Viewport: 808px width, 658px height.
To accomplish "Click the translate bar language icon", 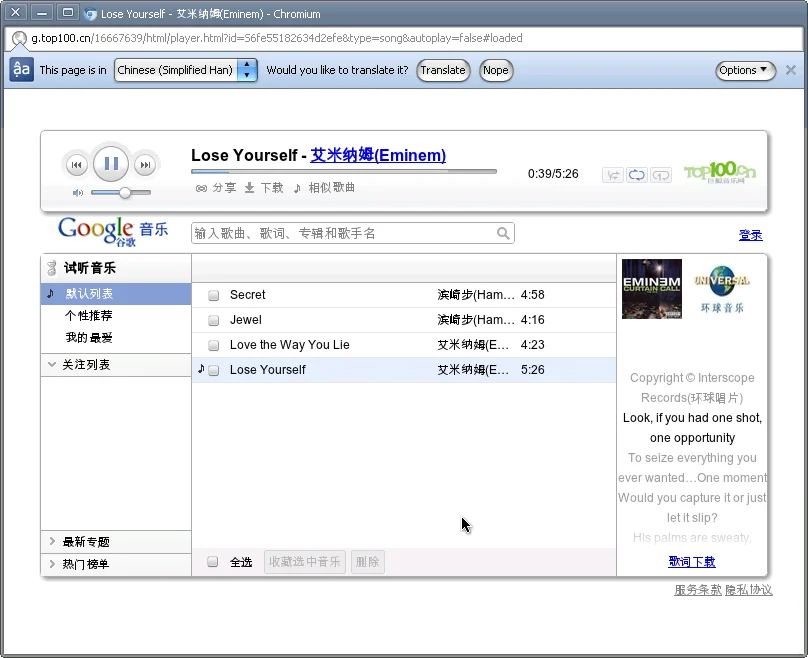I will pos(22,70).
